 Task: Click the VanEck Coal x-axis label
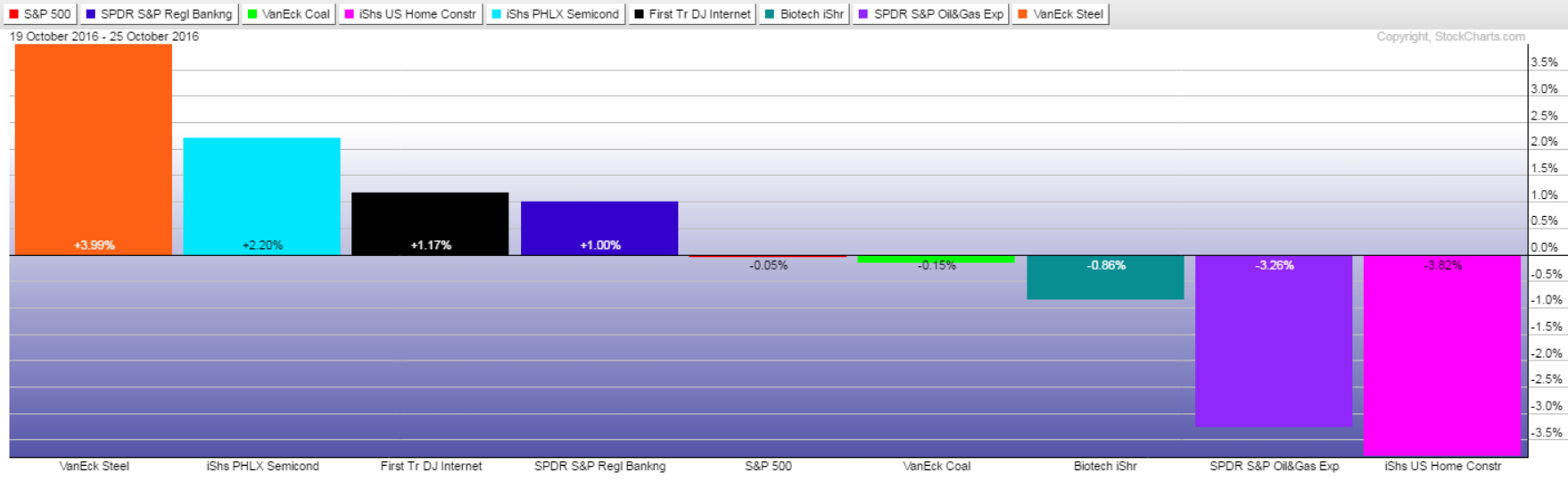(x=937, y=466)
